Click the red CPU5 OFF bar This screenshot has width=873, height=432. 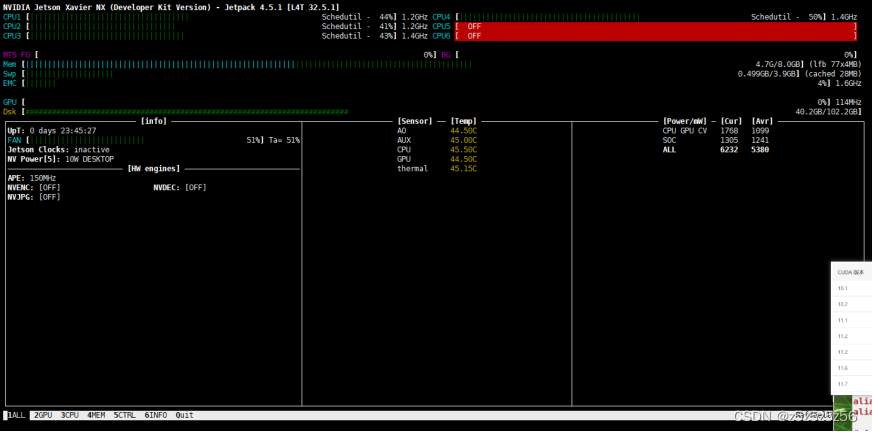(x=656, y=27)
